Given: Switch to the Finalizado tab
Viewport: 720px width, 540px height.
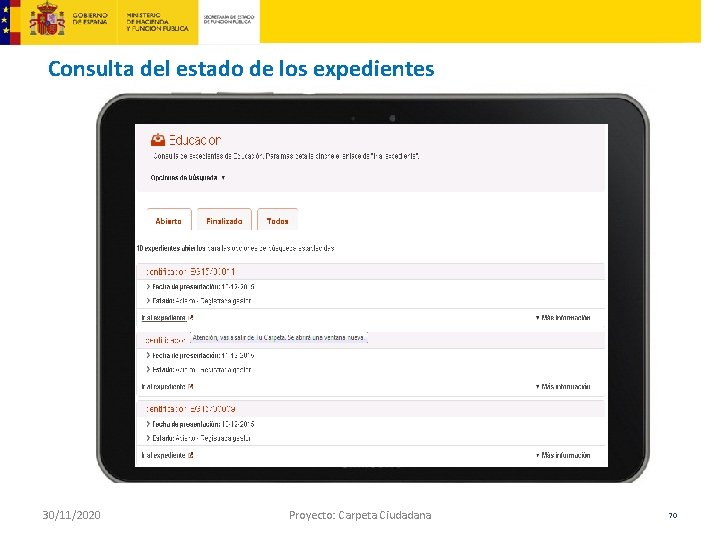Looking at the screenshot, I should 224,219.
